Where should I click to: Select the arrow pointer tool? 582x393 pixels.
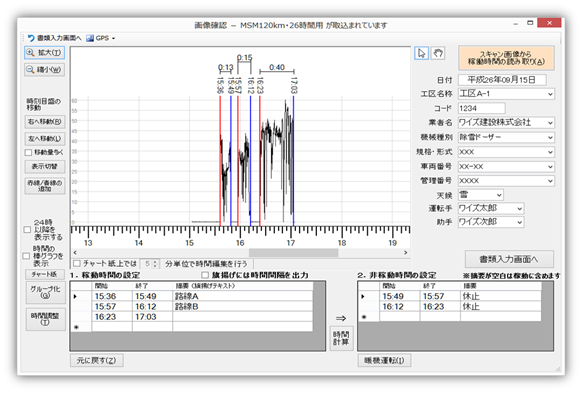click(421, 53)
